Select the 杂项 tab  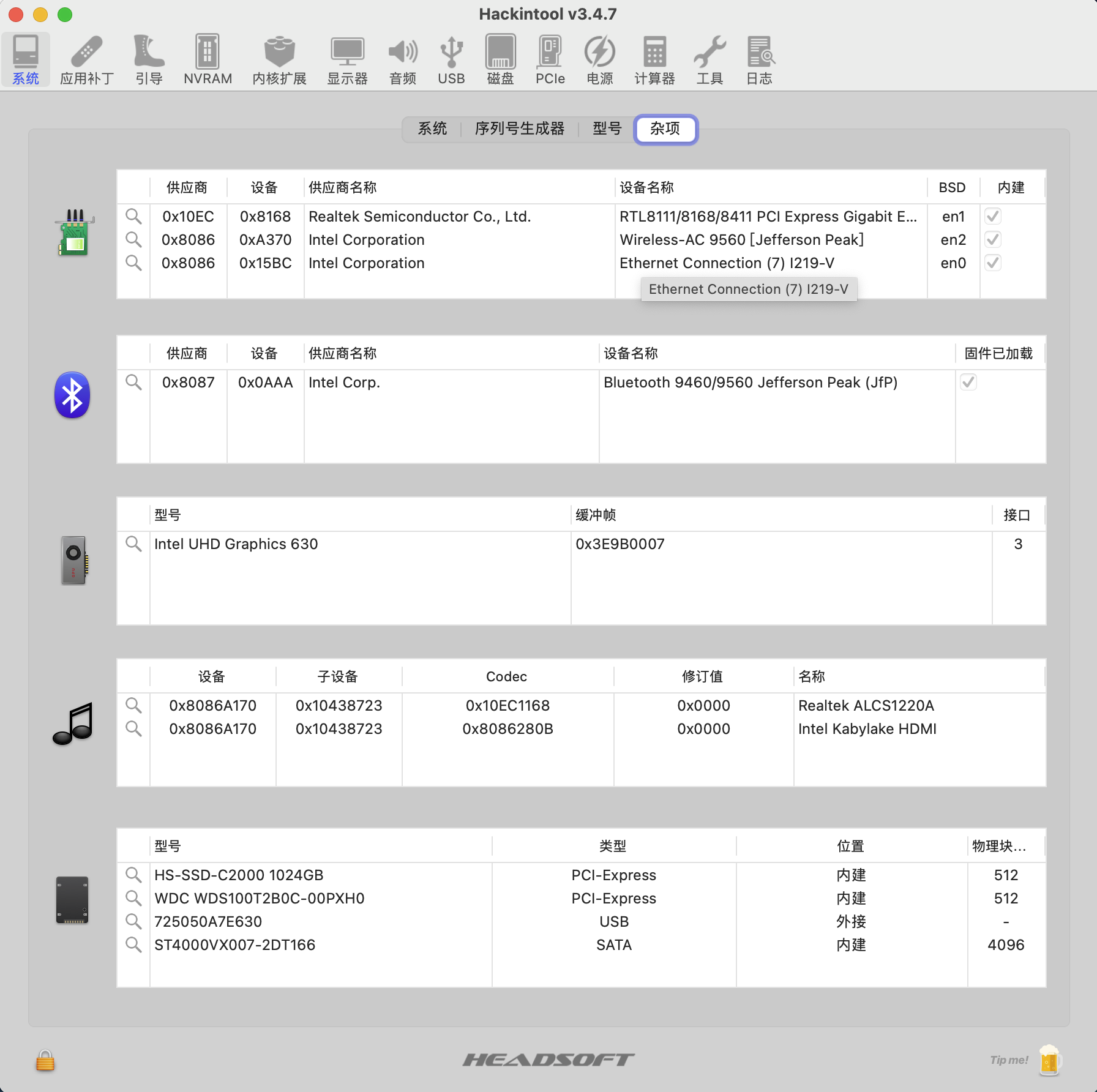point(665,129)
